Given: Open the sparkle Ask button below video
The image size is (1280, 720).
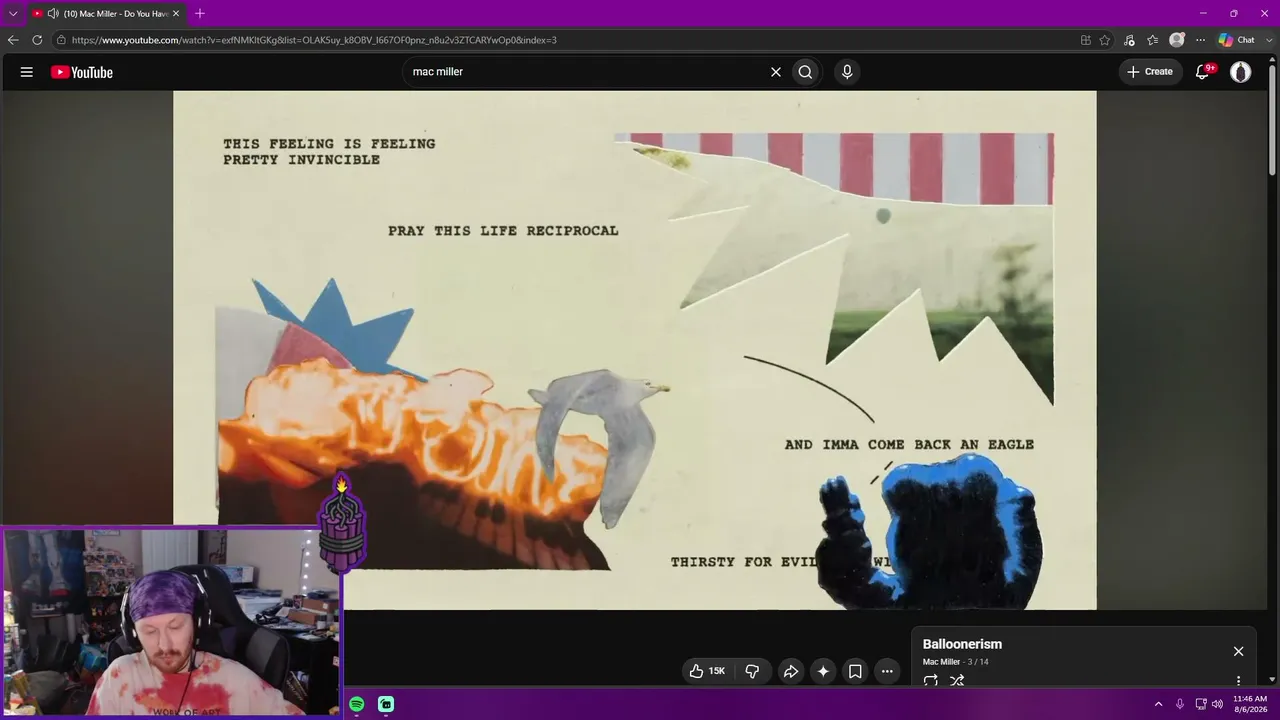Looking at the screenshot, I should pos(823,671).
